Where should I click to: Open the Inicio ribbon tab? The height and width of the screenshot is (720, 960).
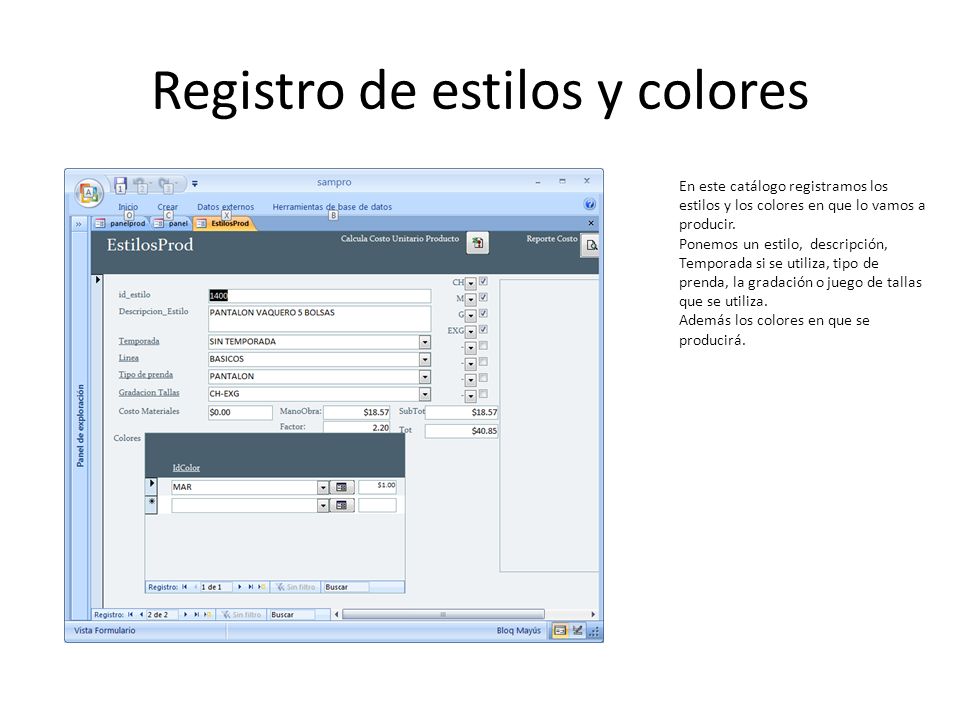128,207
